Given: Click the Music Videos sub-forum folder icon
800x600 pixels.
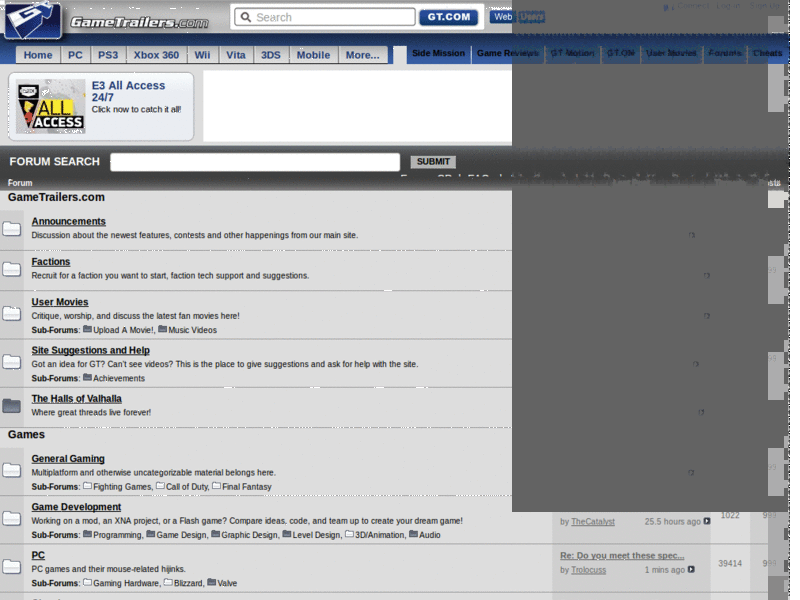Looking at the screenshot, I should pyautogui.click(x=162, y=330).
